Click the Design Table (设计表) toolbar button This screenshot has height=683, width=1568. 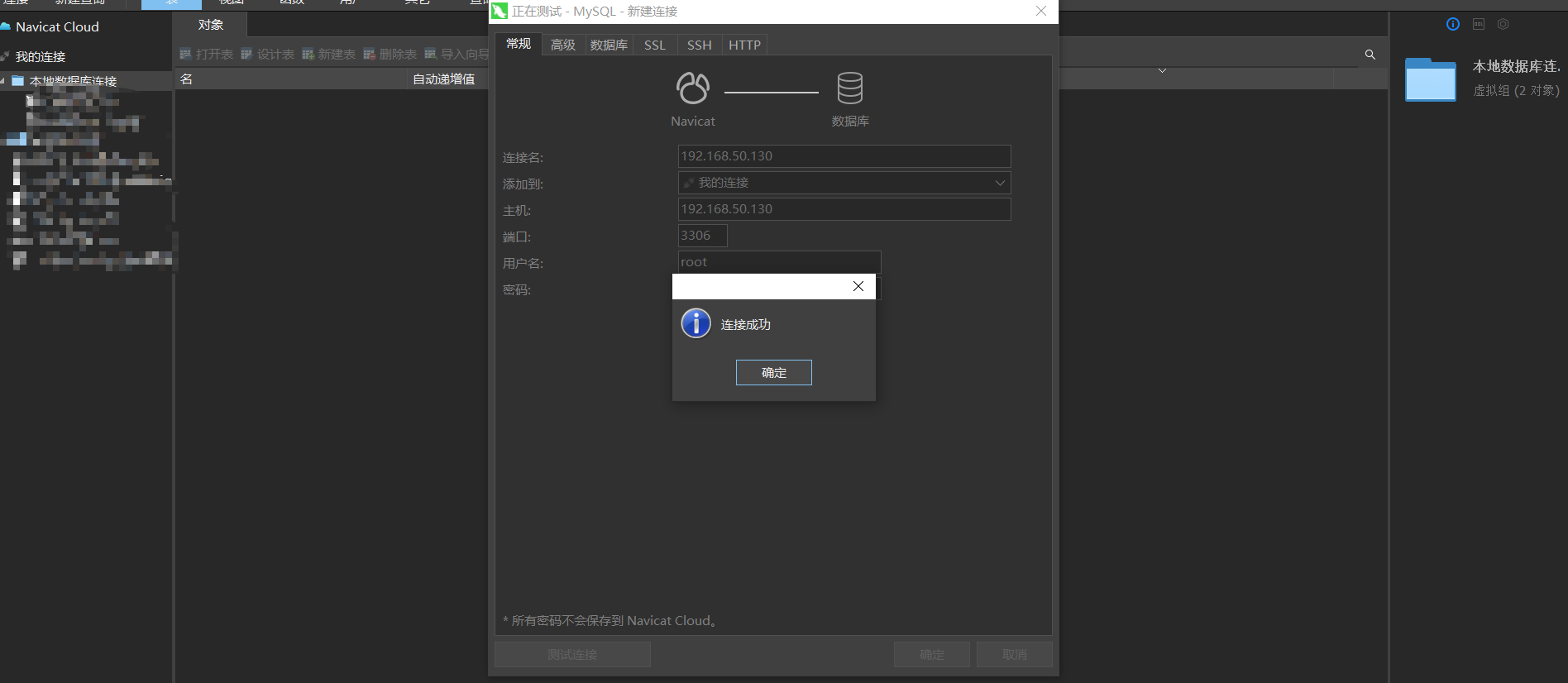click(268, 55)
